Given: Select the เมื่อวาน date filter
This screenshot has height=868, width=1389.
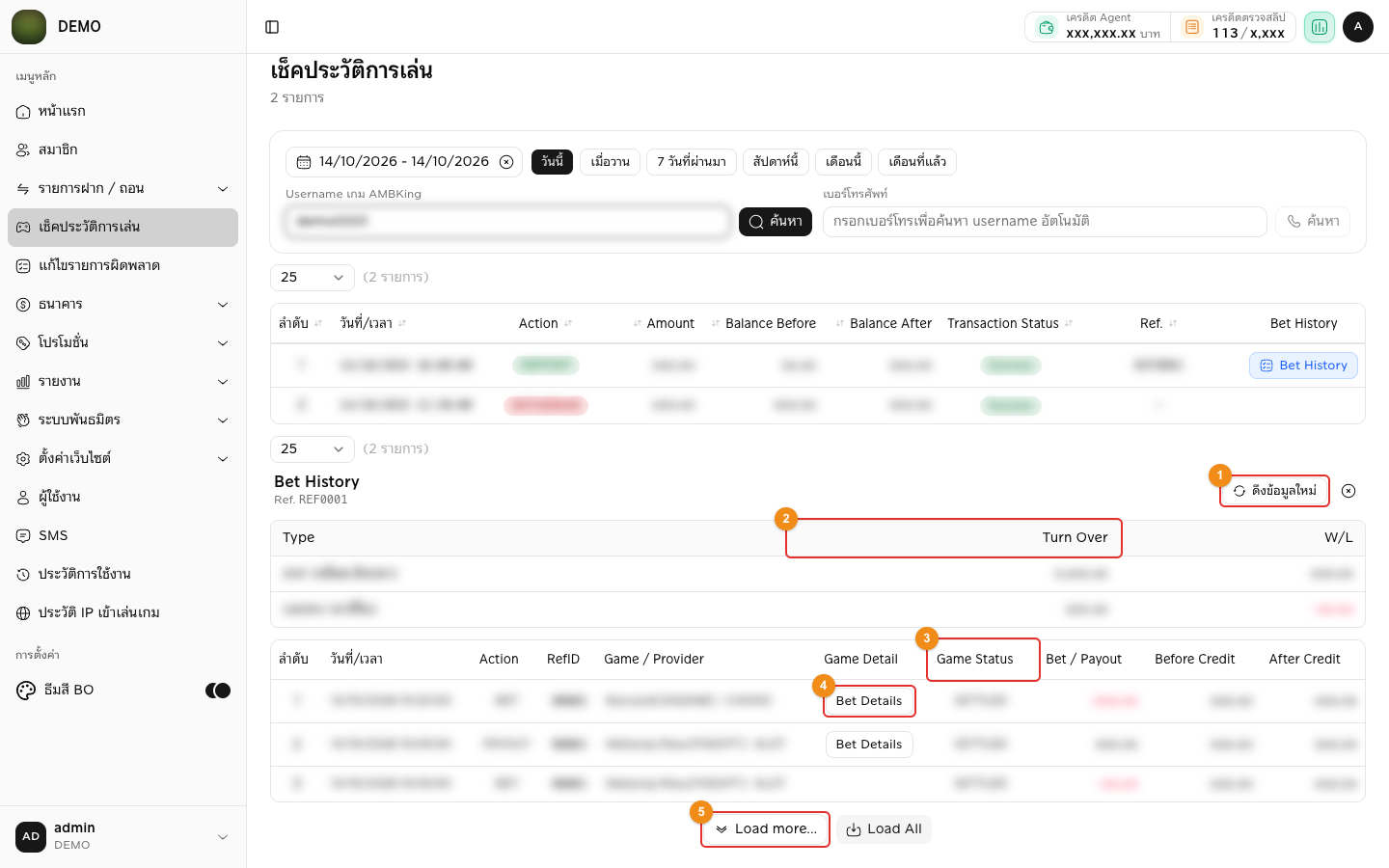Looking at the screenshot, I should pyautogui.click(x=611, y=162).
